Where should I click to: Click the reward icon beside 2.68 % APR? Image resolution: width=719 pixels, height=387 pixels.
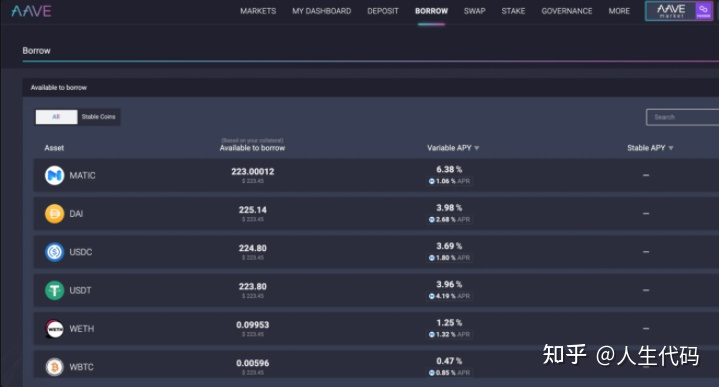pos(431,220)
